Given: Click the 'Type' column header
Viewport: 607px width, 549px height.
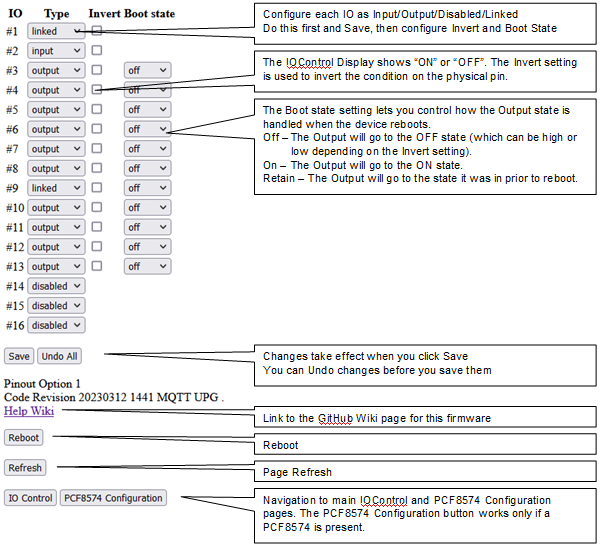Looking at the screenshot, I should tap(57, 14).
